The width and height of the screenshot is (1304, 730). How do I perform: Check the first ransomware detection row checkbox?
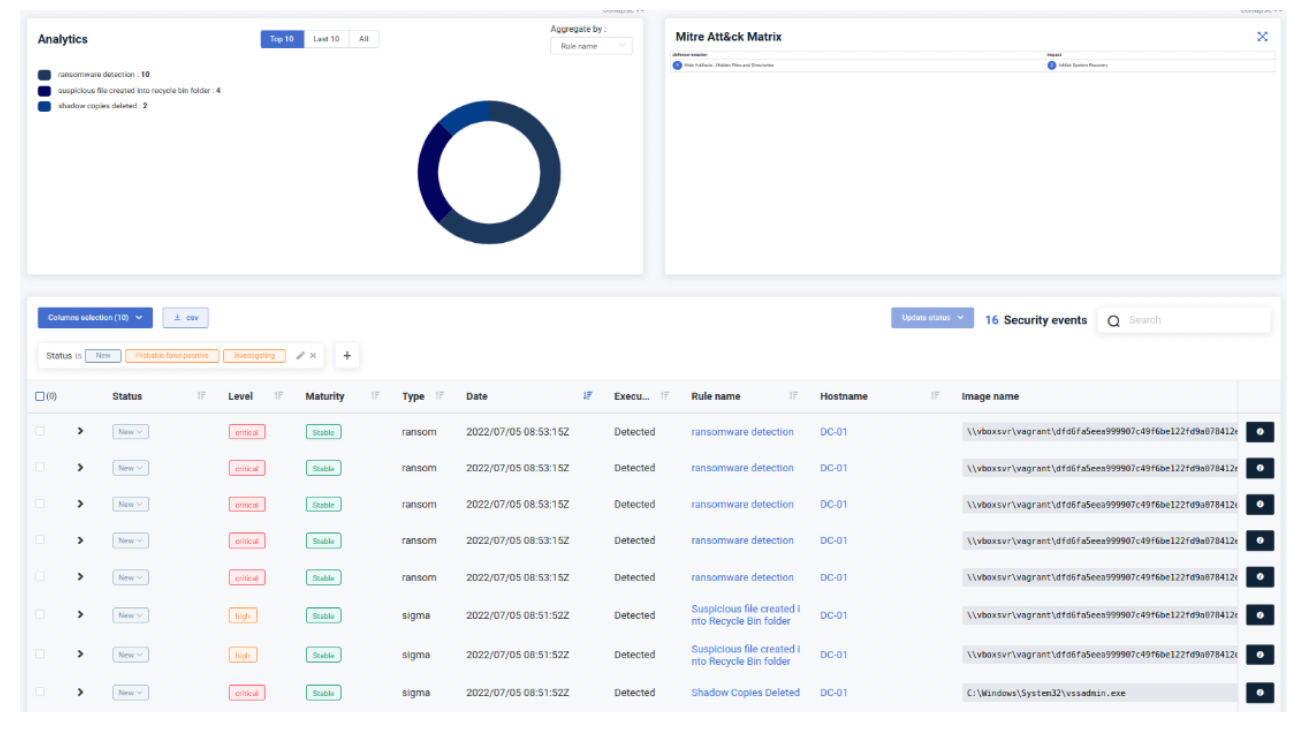(40, 432)
